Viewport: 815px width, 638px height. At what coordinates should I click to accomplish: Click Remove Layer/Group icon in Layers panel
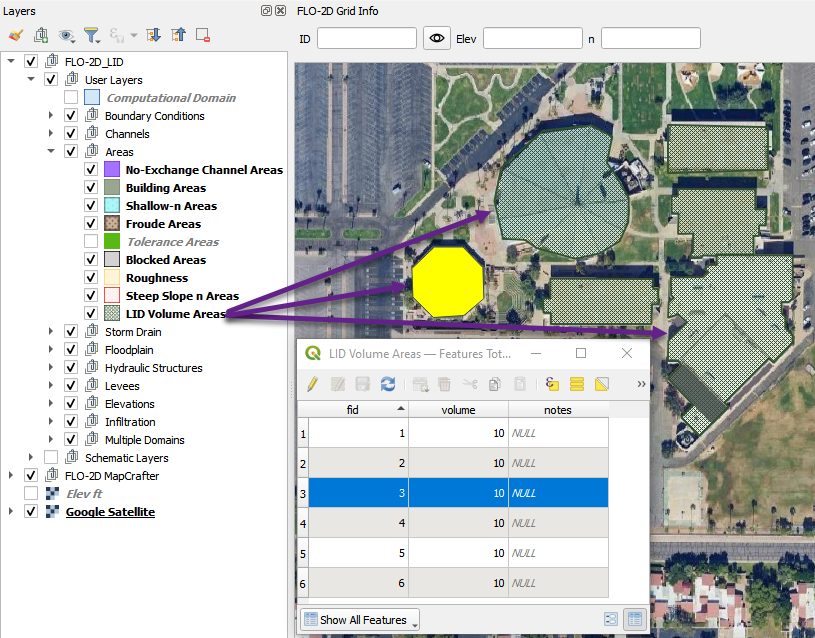pos(203,35)
